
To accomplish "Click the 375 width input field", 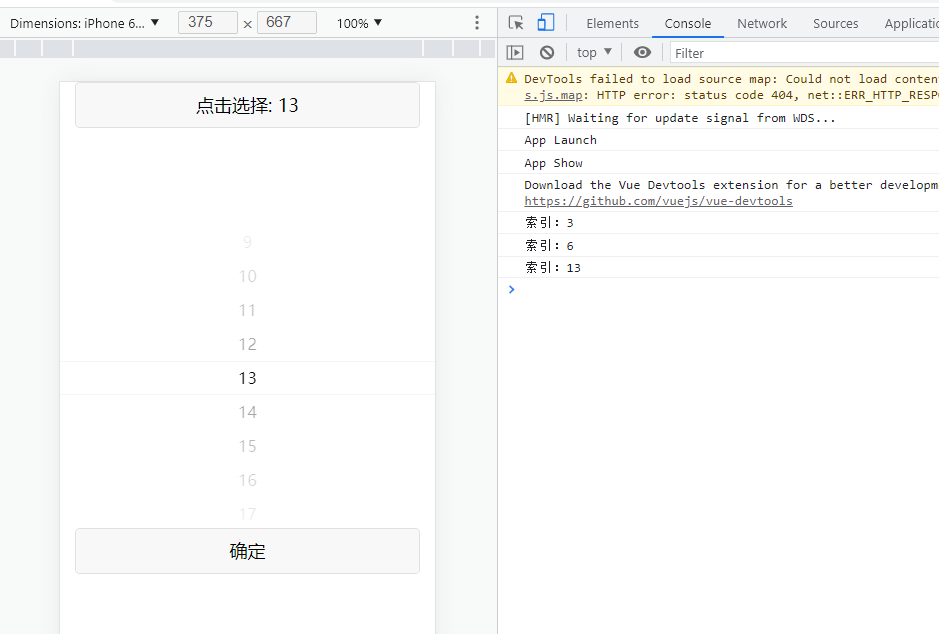I will (207, 22).
